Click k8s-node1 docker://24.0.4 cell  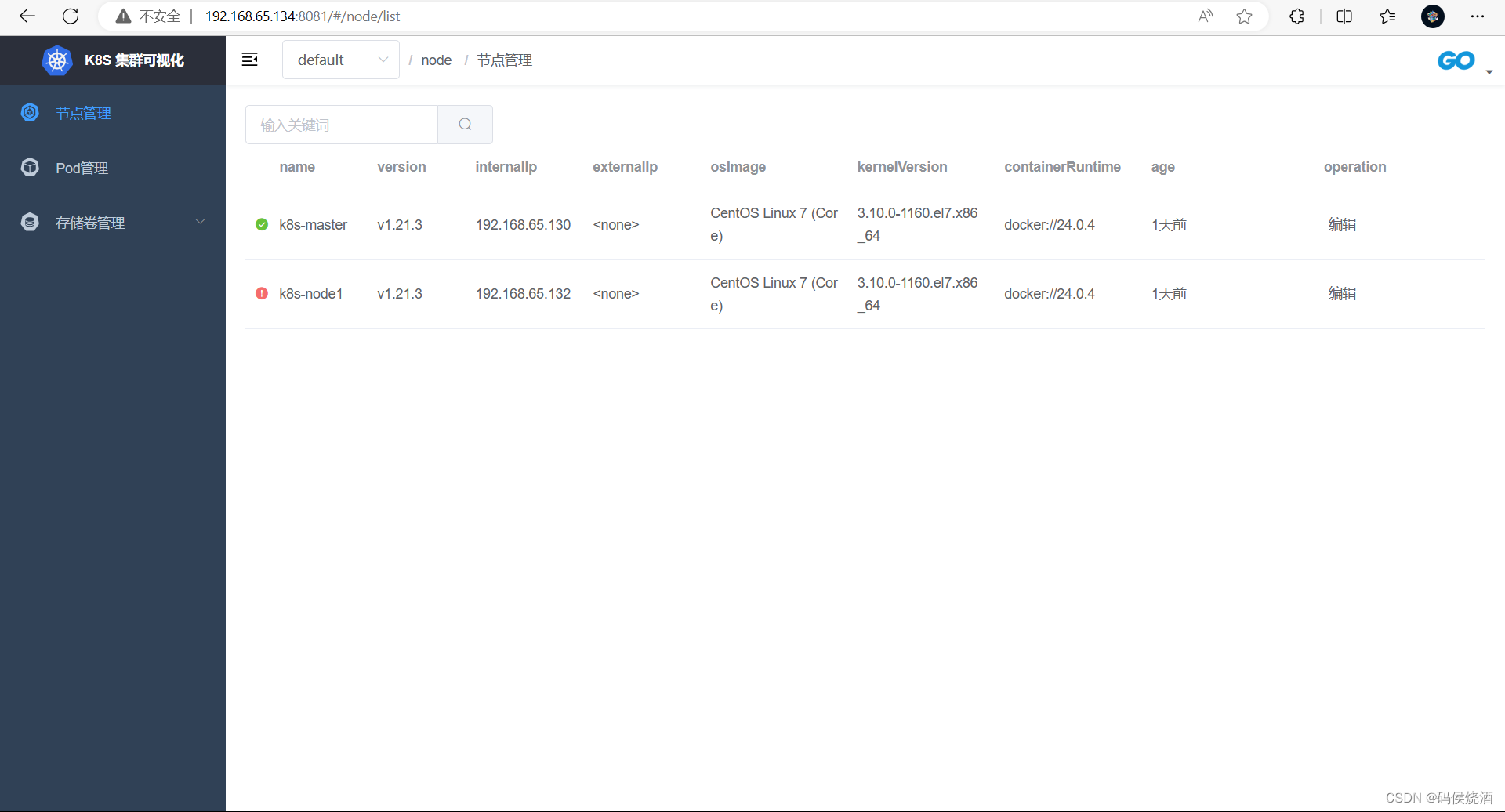tap(1050, 294)
